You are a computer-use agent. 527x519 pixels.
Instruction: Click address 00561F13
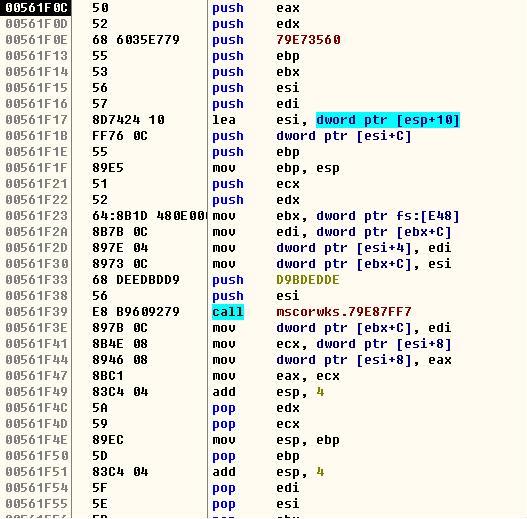coord(36,56)
